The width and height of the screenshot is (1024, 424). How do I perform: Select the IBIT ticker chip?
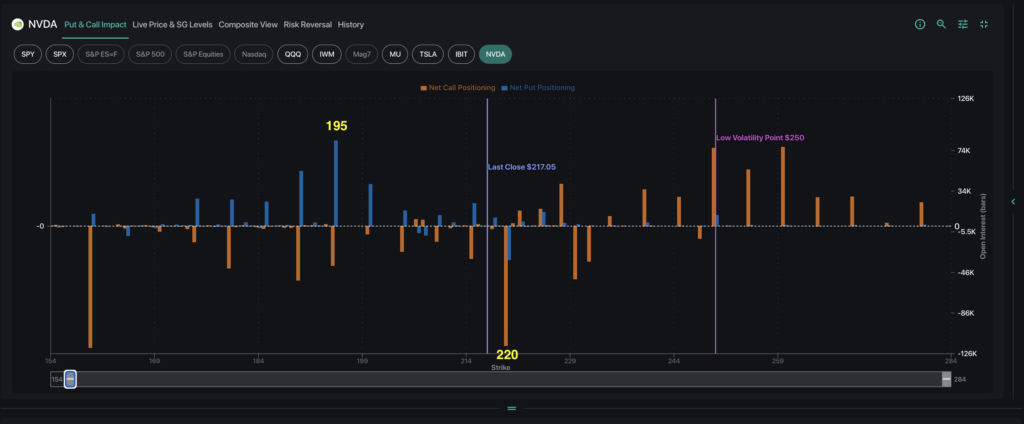coord(461,54)
